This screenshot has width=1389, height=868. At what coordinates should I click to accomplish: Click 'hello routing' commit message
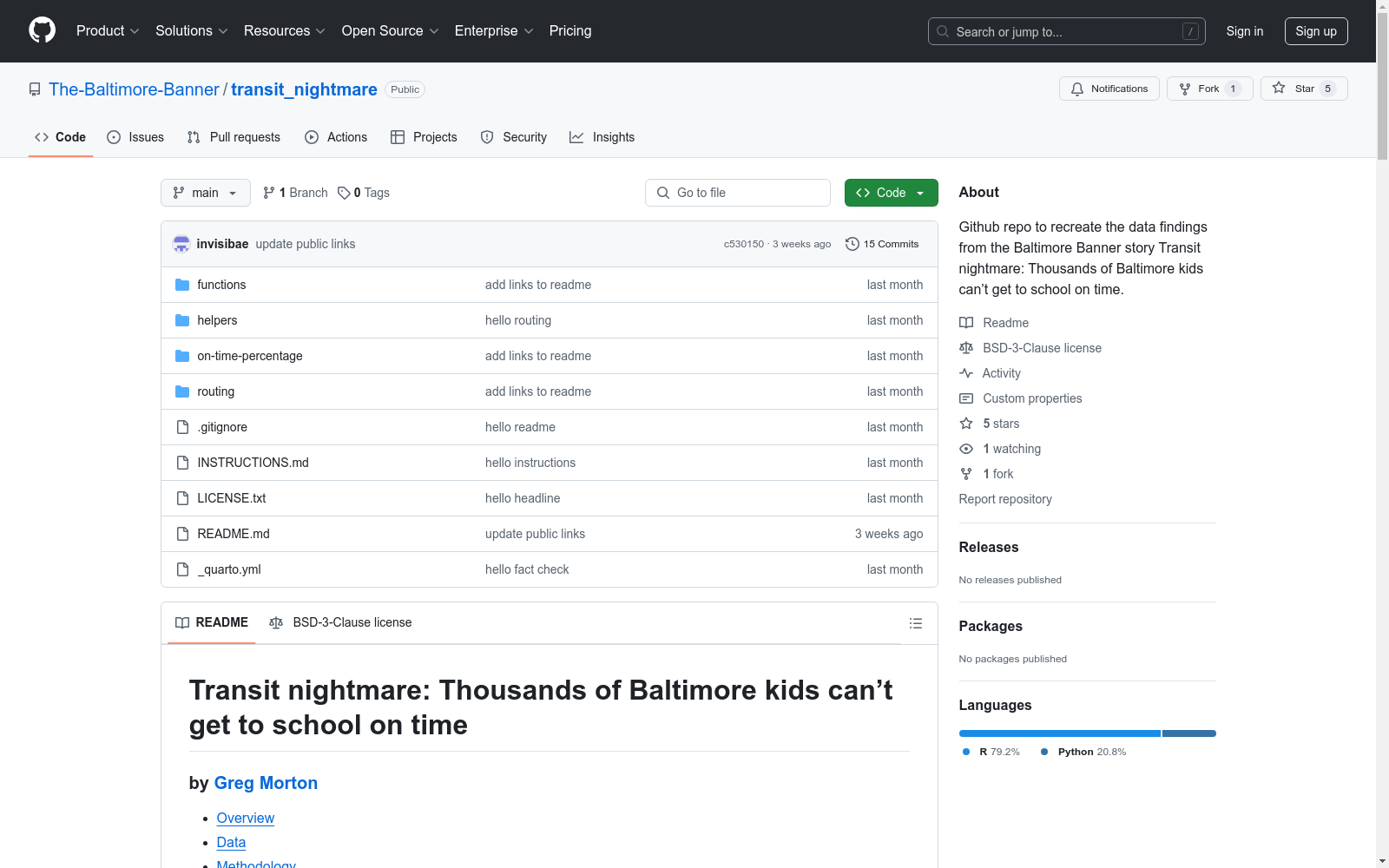click(x=518, y=320)
